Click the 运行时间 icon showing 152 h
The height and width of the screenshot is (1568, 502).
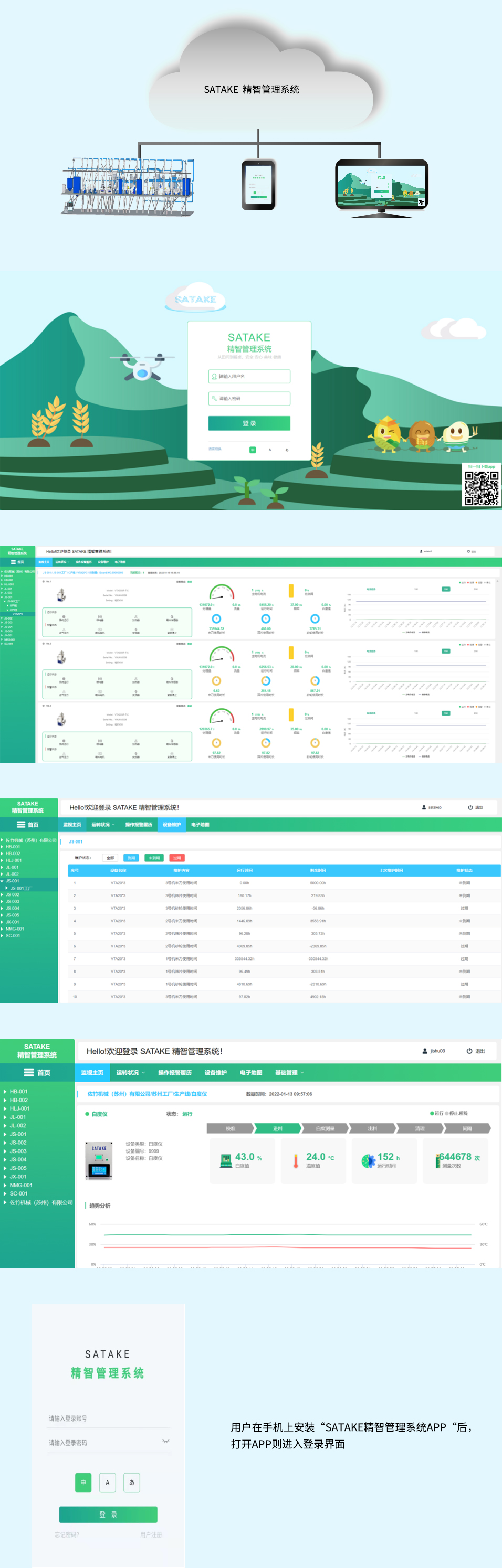click(368, 1161)
